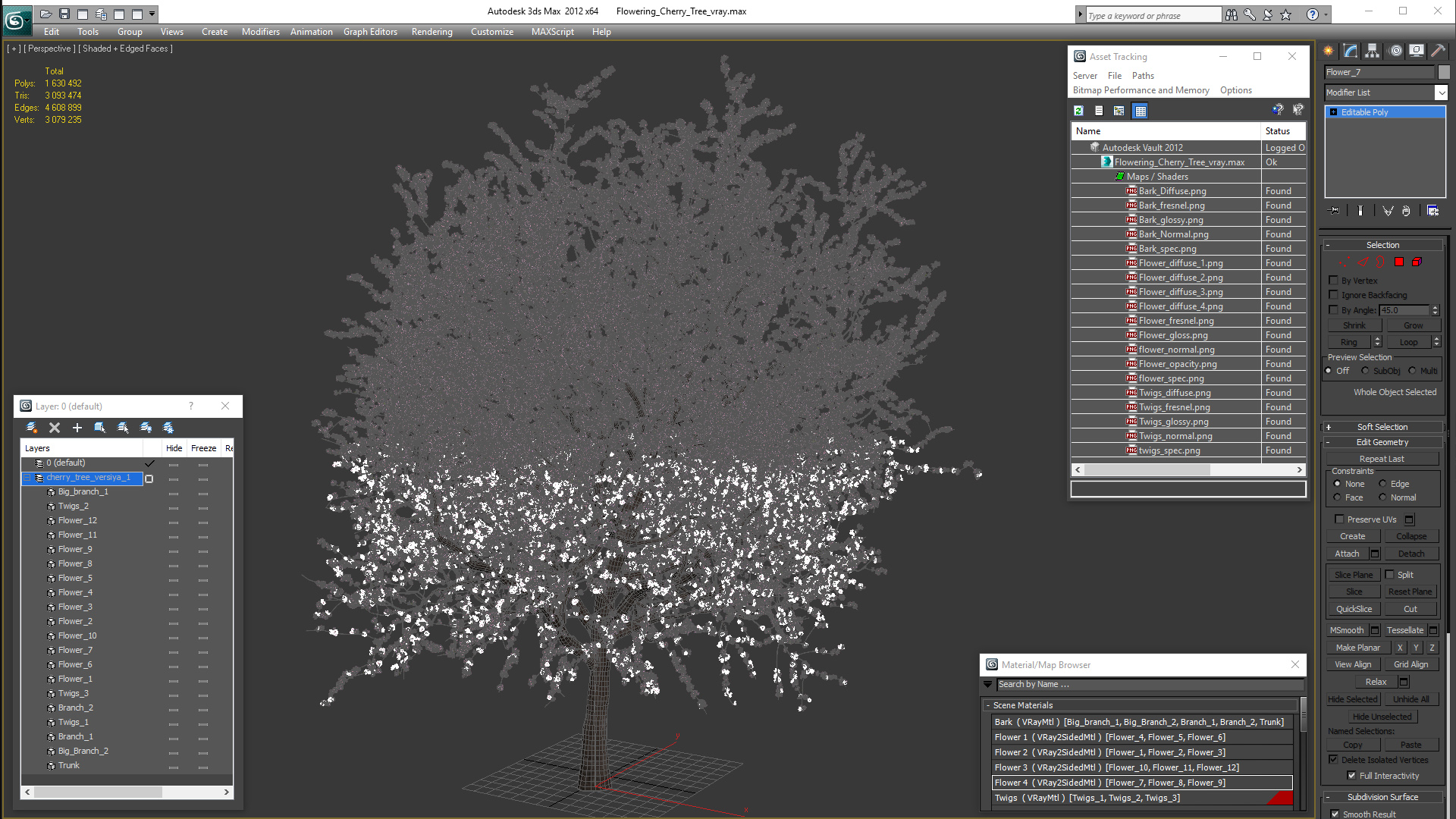Open the Paths menu in Asset Tracking
Image resolution: width=1456 pixels, height=819 pixels.
[x=1142, y=76]
